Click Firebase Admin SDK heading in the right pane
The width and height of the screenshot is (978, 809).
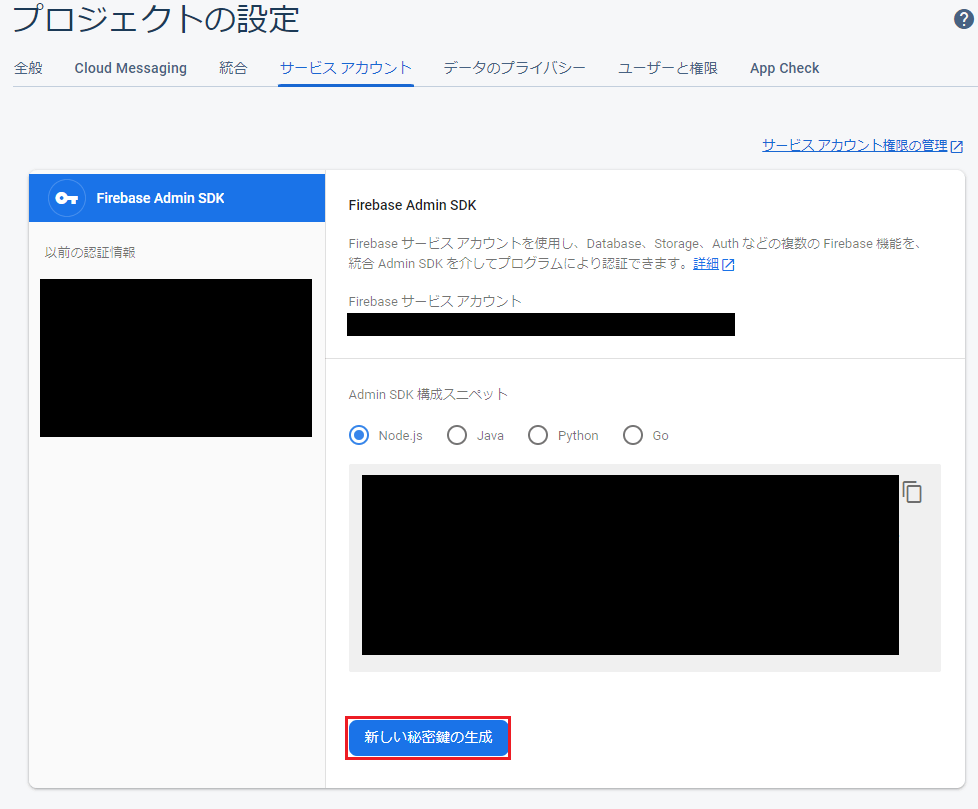pos(412,205)
